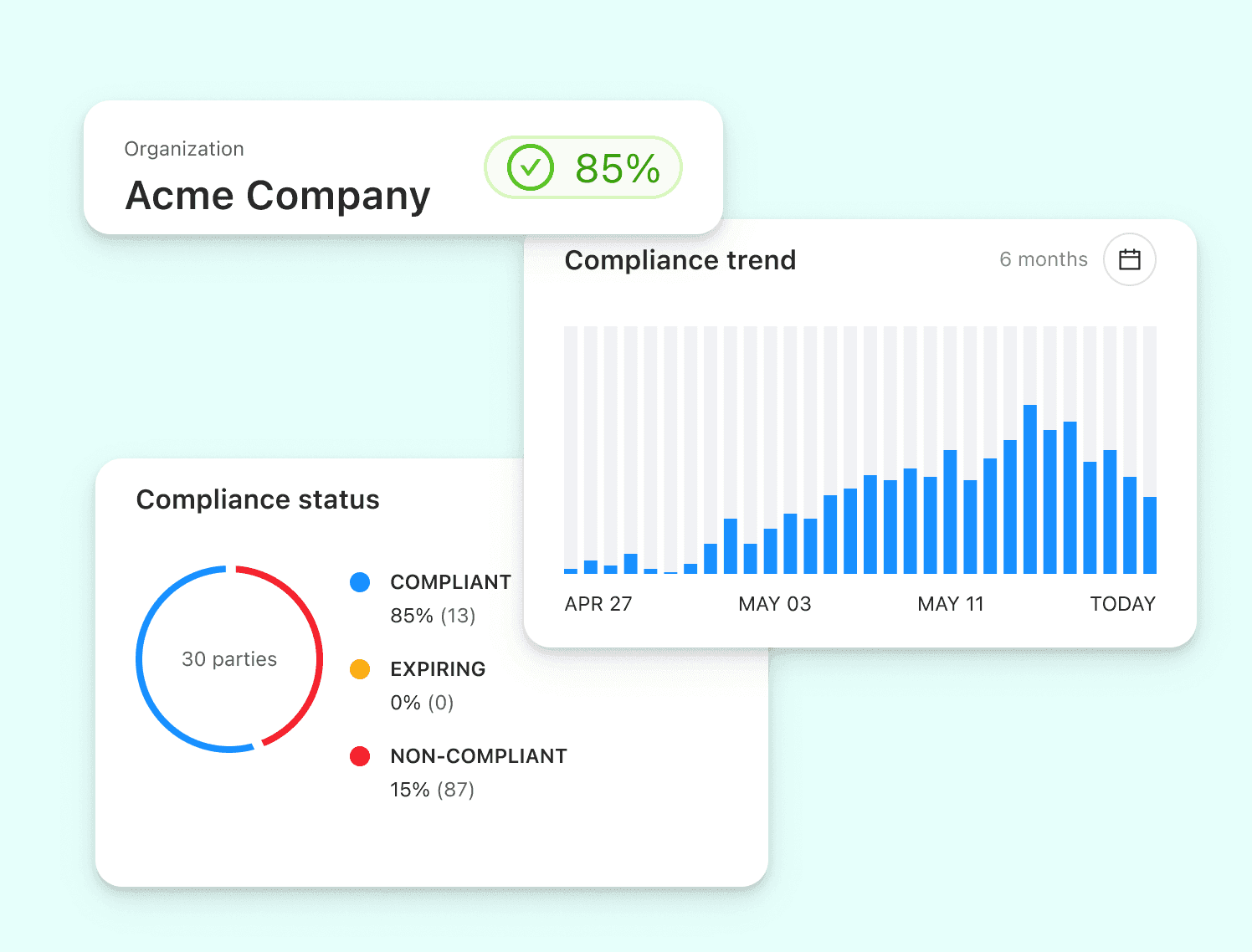The height and width of the screenshot is (952, 1252).
Task: Click the TODAY axis label
Action: (1123, 604)
